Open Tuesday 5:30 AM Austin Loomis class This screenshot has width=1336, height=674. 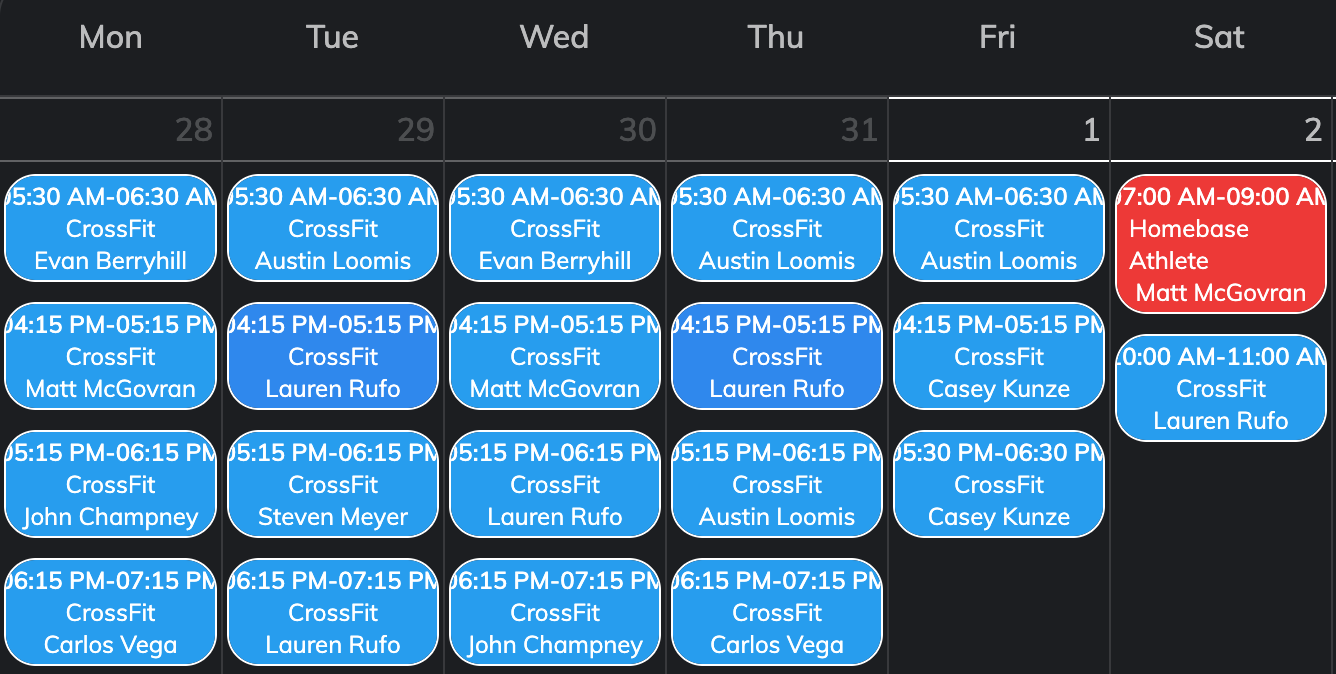click(333, 229)
